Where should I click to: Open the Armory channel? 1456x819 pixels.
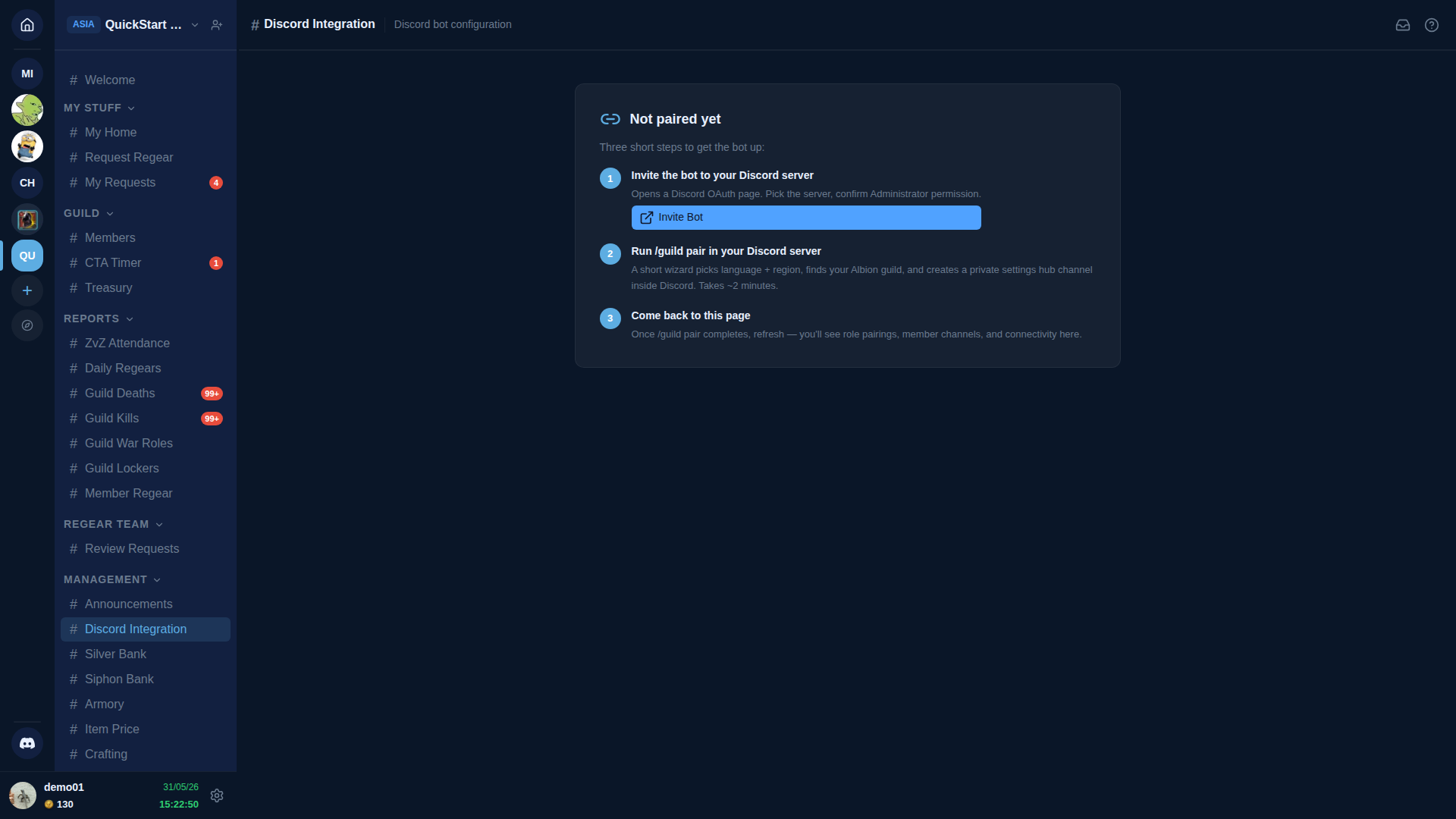[x=146, y=704]
